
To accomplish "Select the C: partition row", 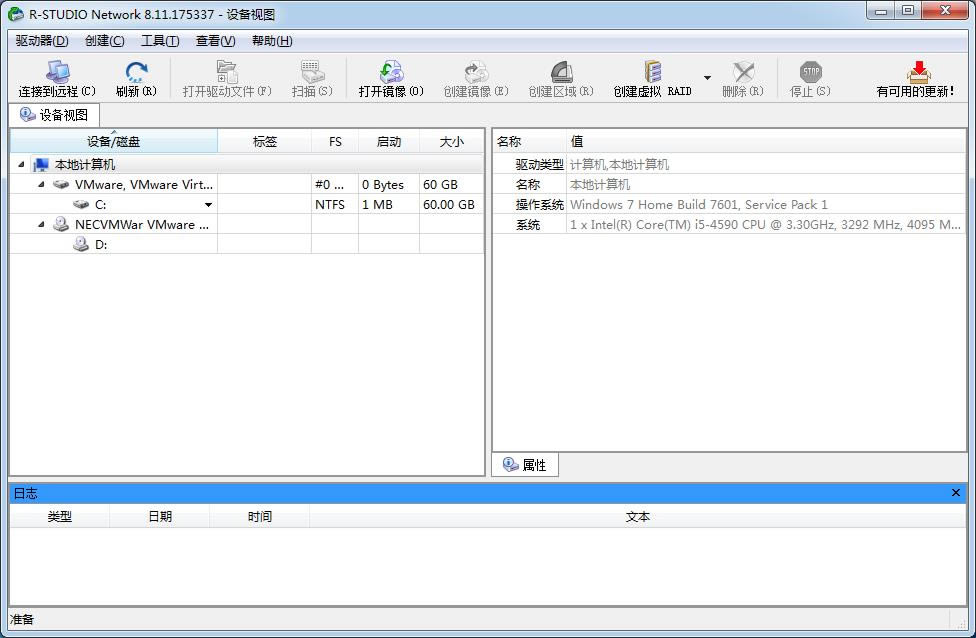I will point(247,204).
